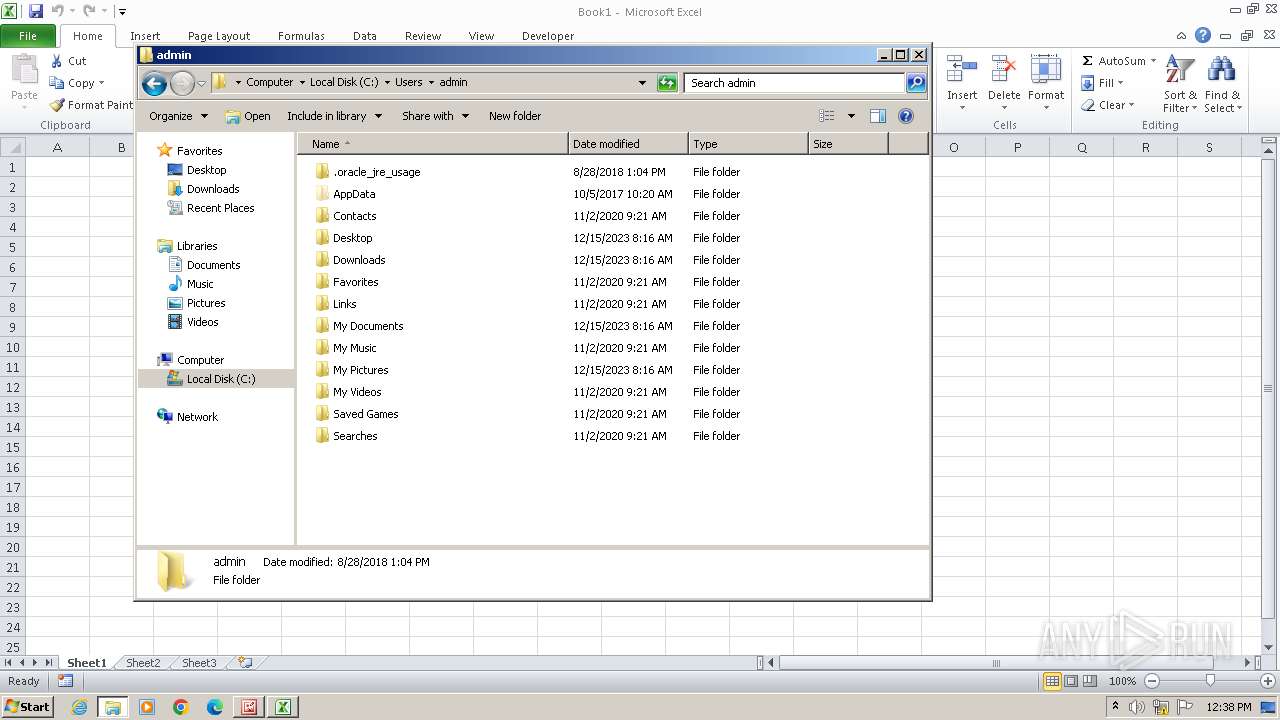The image size is (1280, 720).
Task: Switch to the Page Layout ribbon tab
Action: point(219,36)
